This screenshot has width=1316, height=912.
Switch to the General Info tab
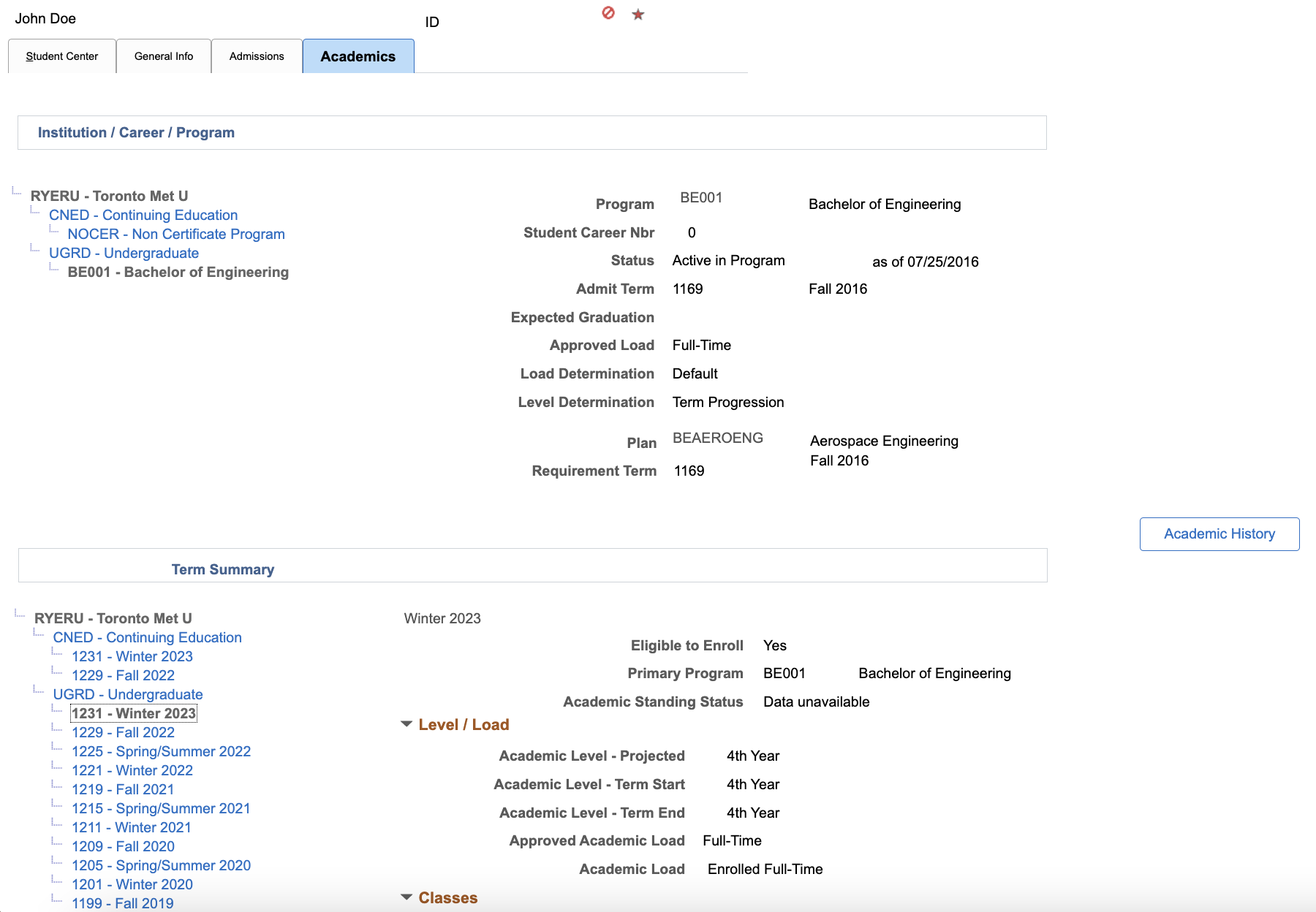point(164,56)
